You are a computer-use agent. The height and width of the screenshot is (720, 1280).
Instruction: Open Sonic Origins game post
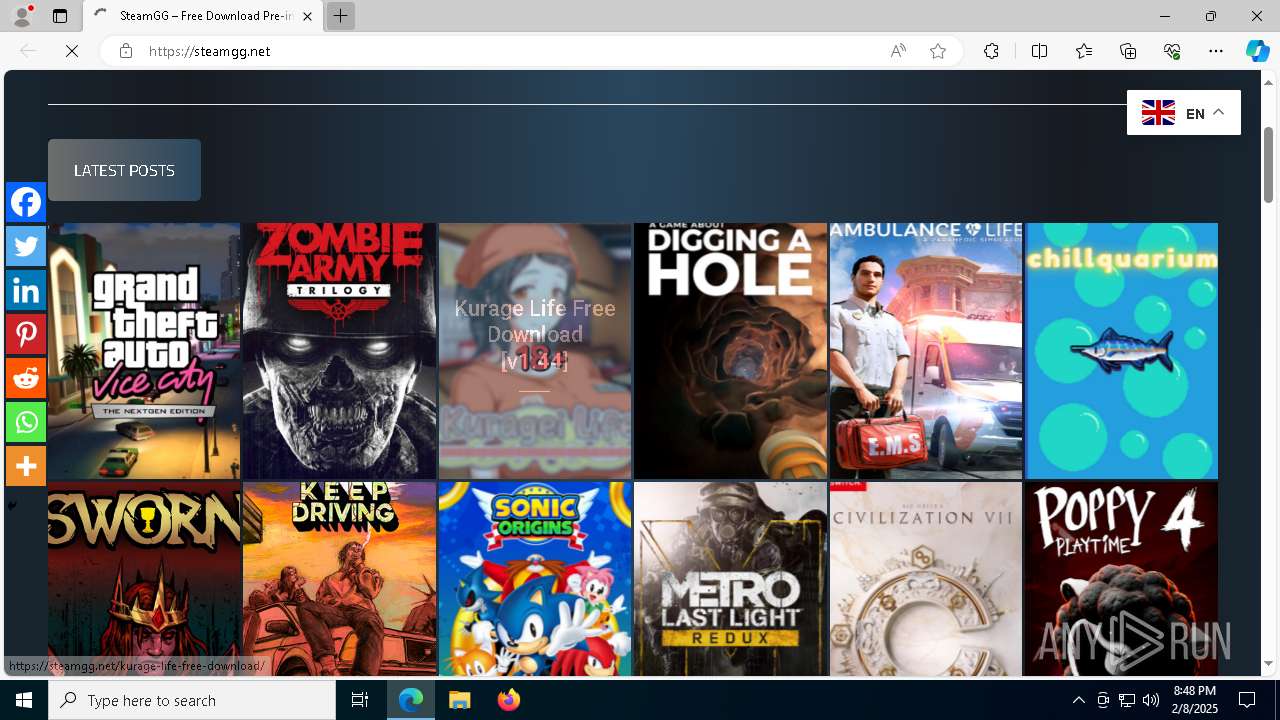pos(535,579)
